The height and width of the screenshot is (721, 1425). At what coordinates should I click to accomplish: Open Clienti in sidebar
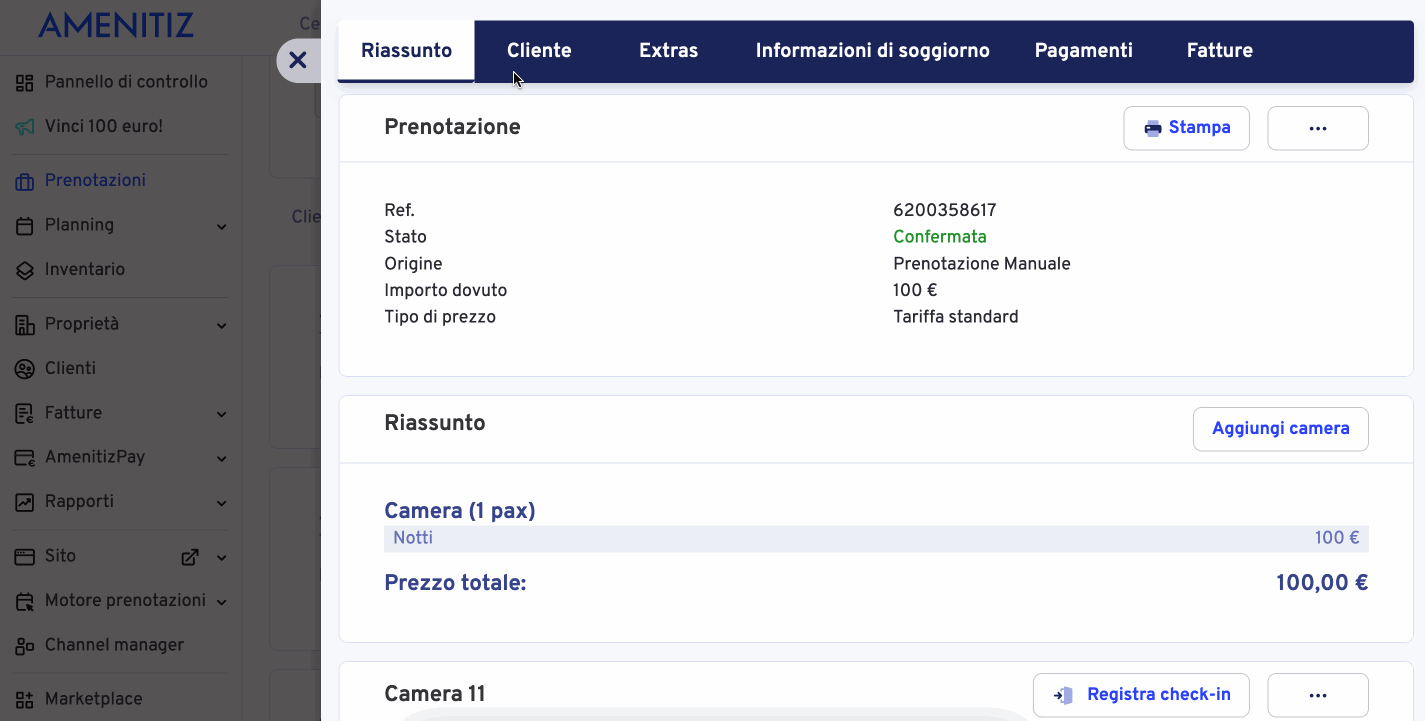pos(70,369)
